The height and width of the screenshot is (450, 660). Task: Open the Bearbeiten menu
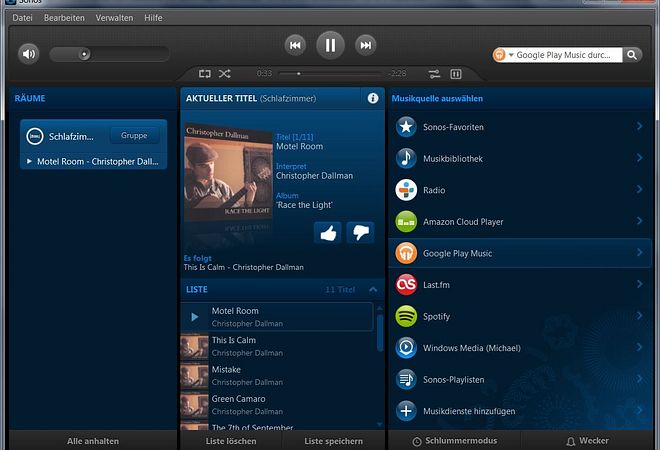click(x=64, y=18)
